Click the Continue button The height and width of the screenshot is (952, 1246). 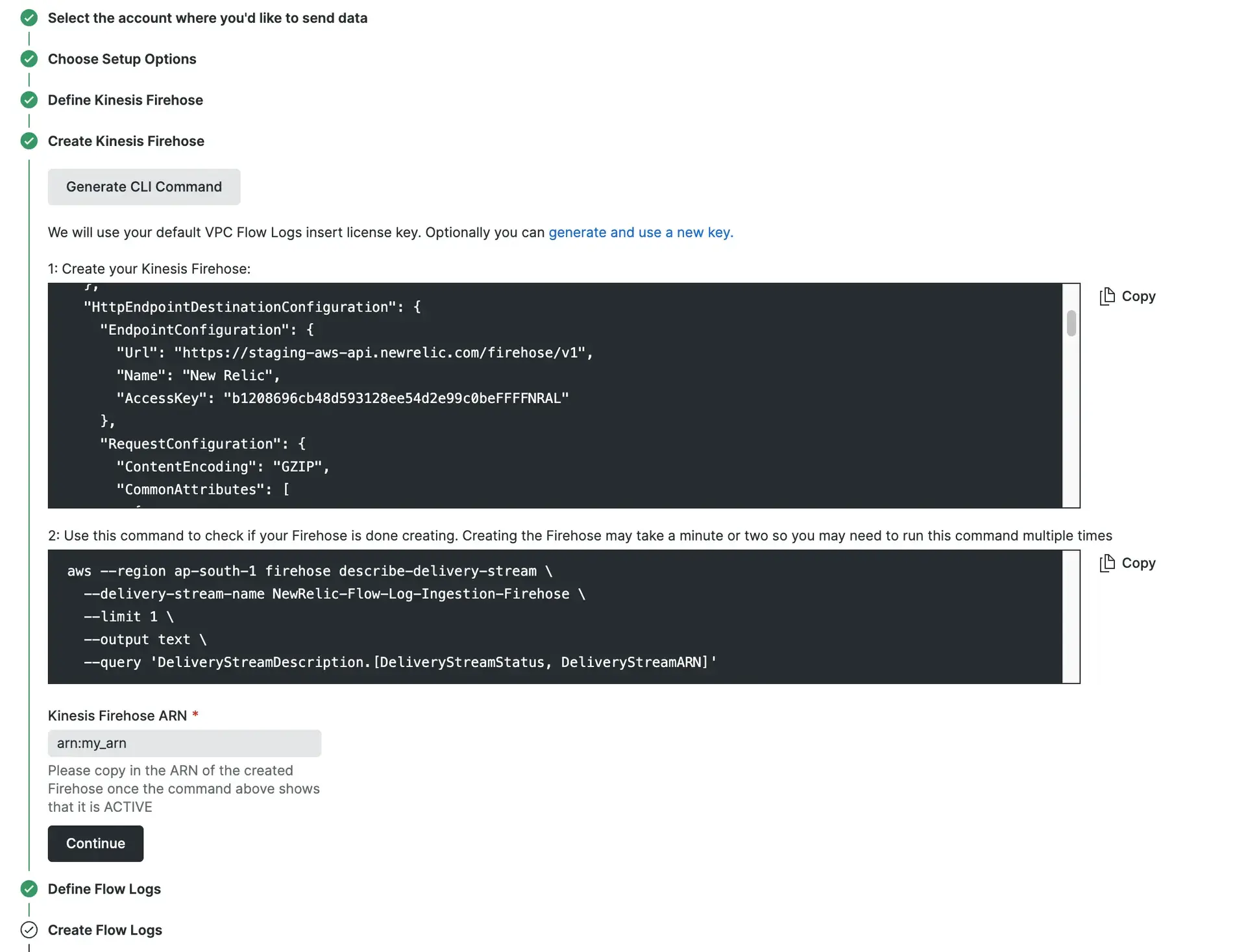[x=95, y=843]
